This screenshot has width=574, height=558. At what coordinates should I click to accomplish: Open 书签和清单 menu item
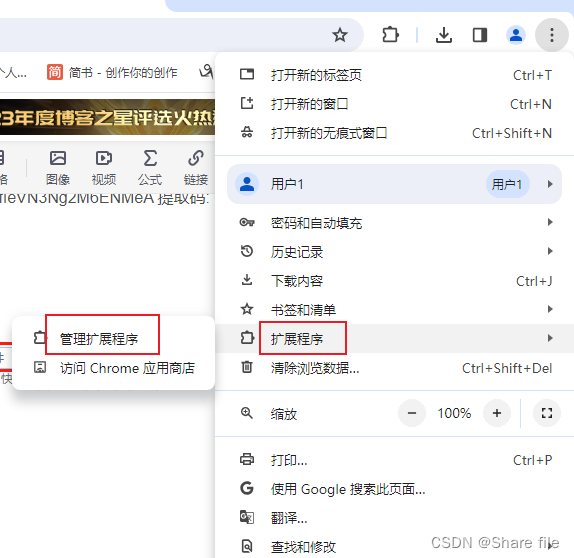[395, 310]
